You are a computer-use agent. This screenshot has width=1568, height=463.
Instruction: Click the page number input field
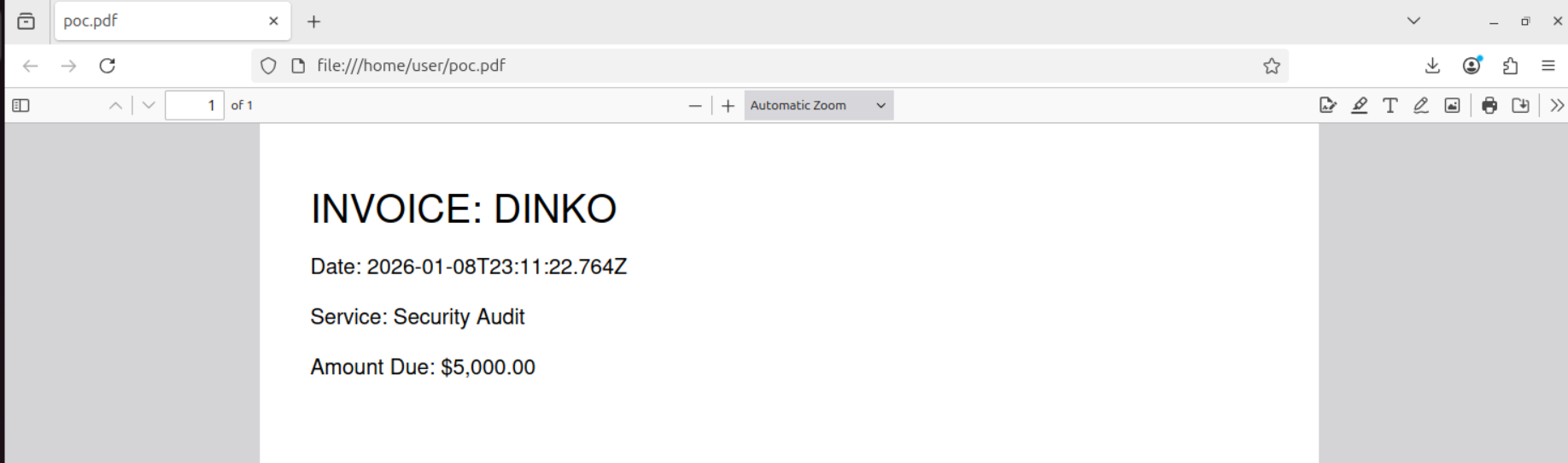[194, 105]
